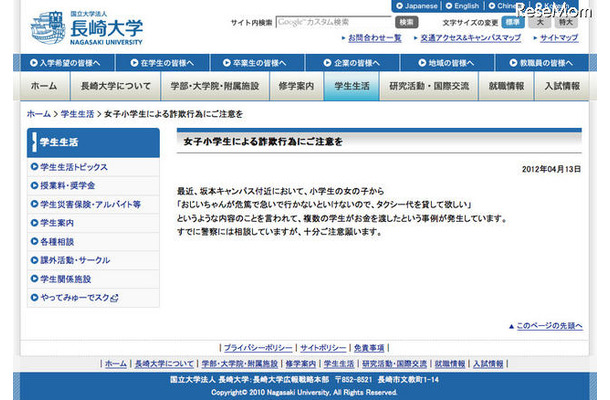Select the 学生生活 main tab
The width and height of the screenshot is (610, 400).
(352, 86)
